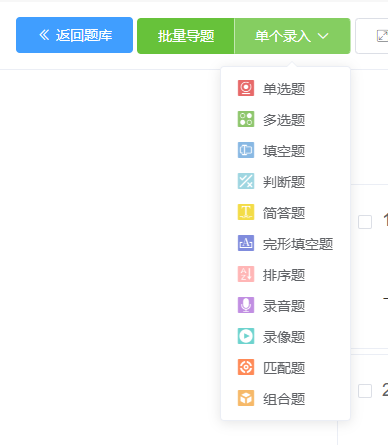
Task: Select 排序题 question type
Action: point(285,275)
